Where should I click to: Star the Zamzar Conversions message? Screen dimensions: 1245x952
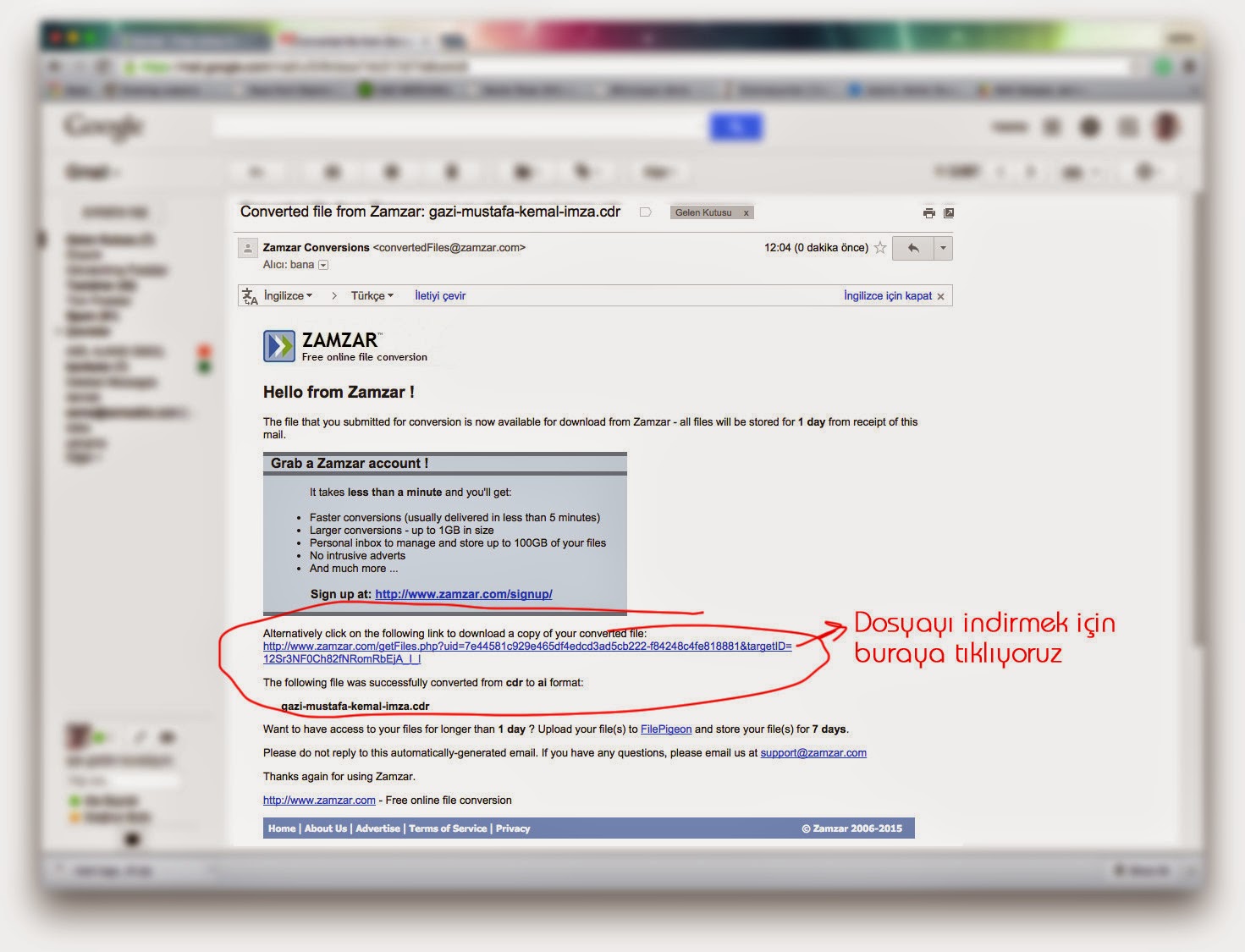(880, 248)
